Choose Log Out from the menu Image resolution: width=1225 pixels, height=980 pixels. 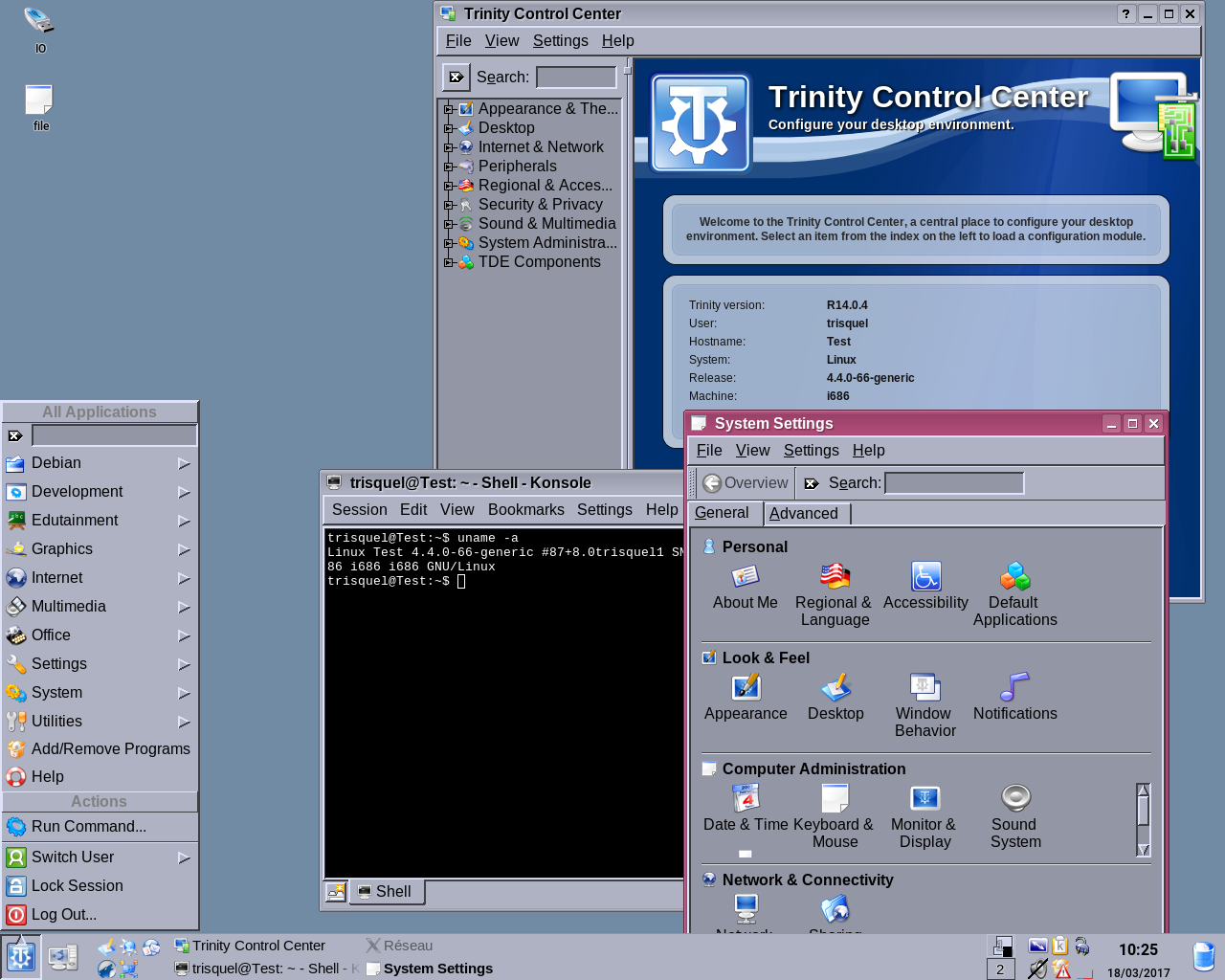coord(100,915)
